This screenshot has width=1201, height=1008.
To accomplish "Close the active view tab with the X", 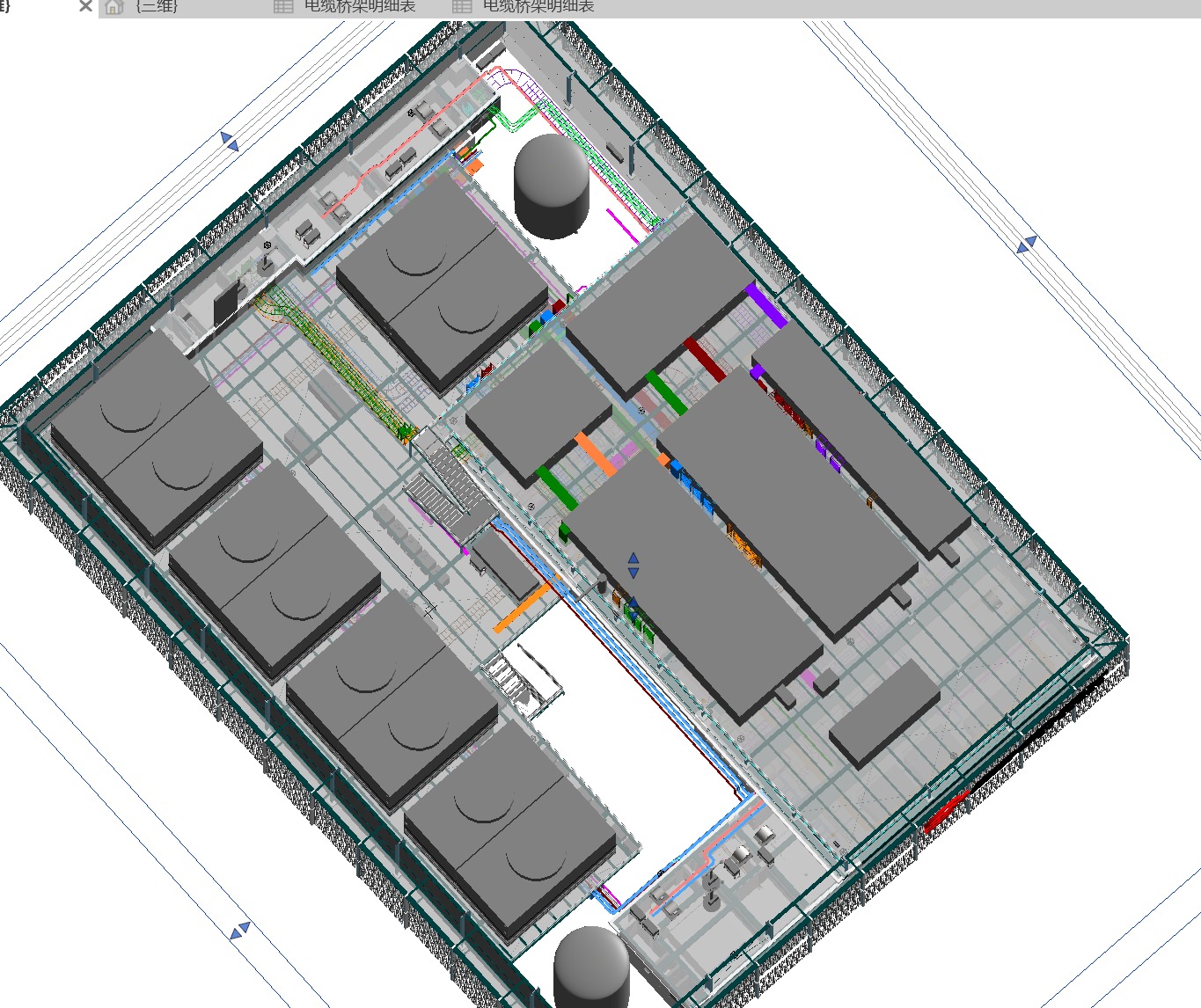I will 85,7.
